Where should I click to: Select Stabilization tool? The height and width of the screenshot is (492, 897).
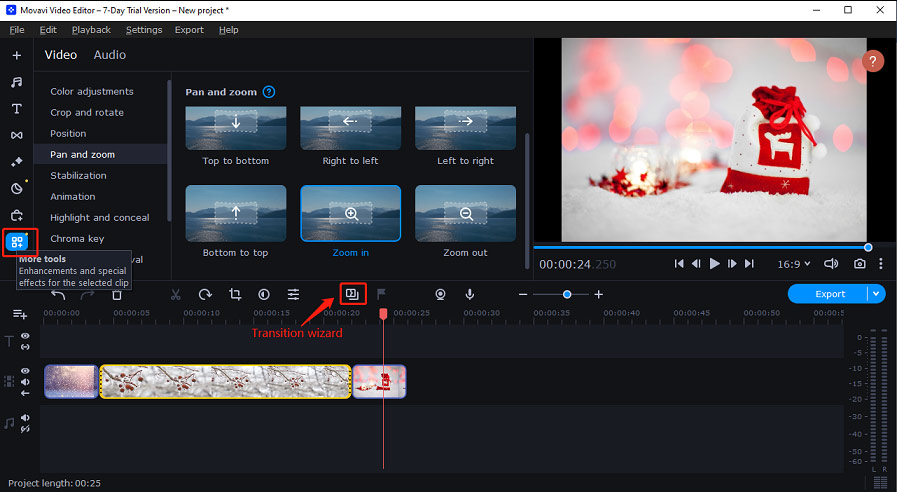(78, 176)
